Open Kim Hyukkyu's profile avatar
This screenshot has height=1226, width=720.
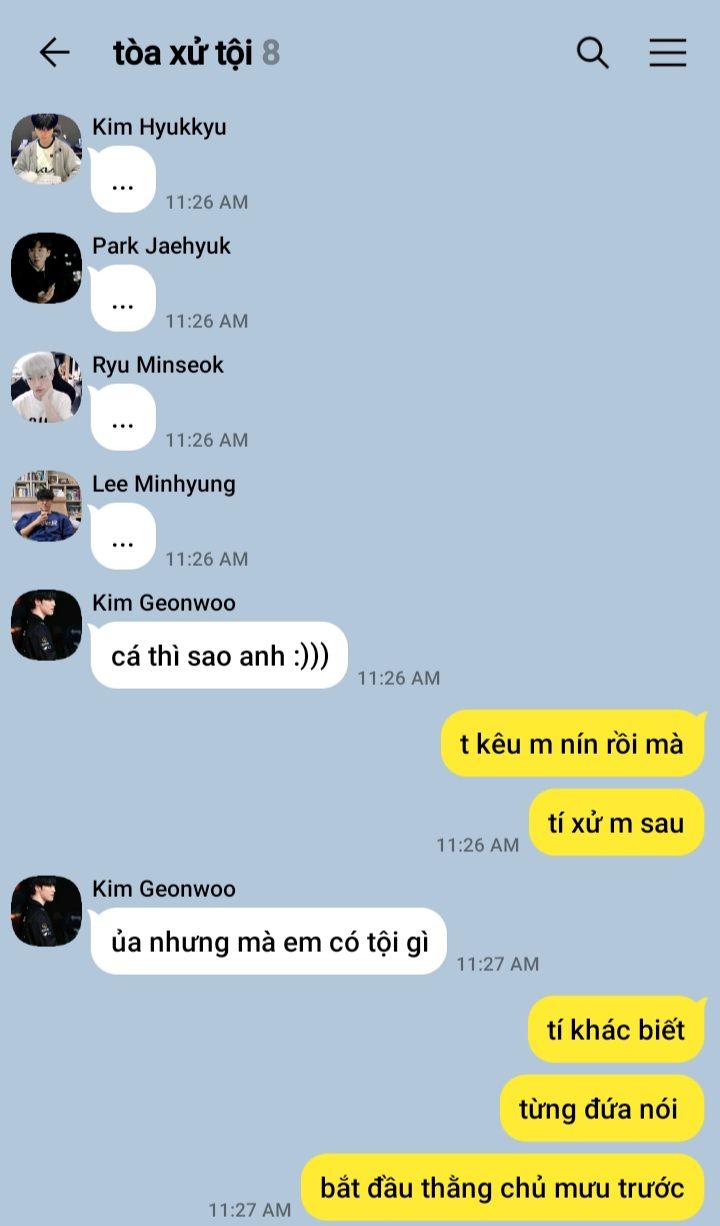(x=46, y=149)
